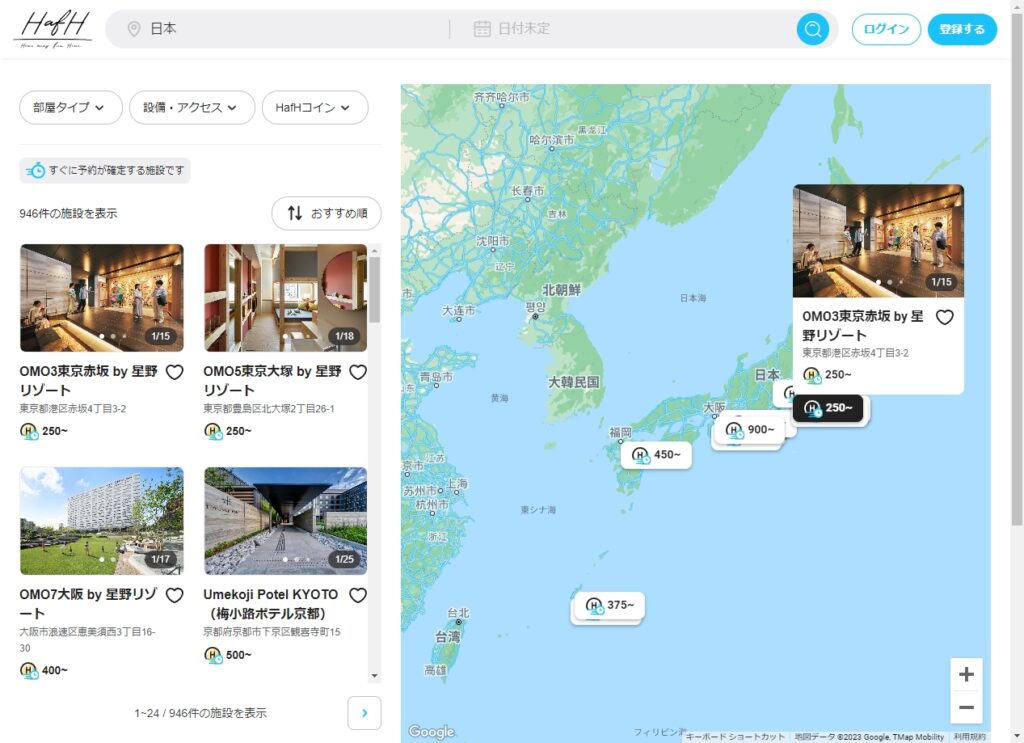Favorite OMO3東京赤坂 in the list with heart
The height and width of the screenshot is (743, 1024).
point(174,372)
